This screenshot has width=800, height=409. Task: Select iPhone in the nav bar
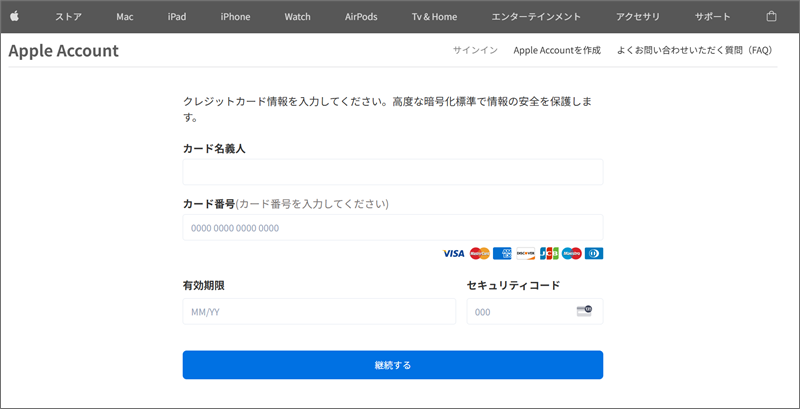pyautogui.click(x=235, y=17)
